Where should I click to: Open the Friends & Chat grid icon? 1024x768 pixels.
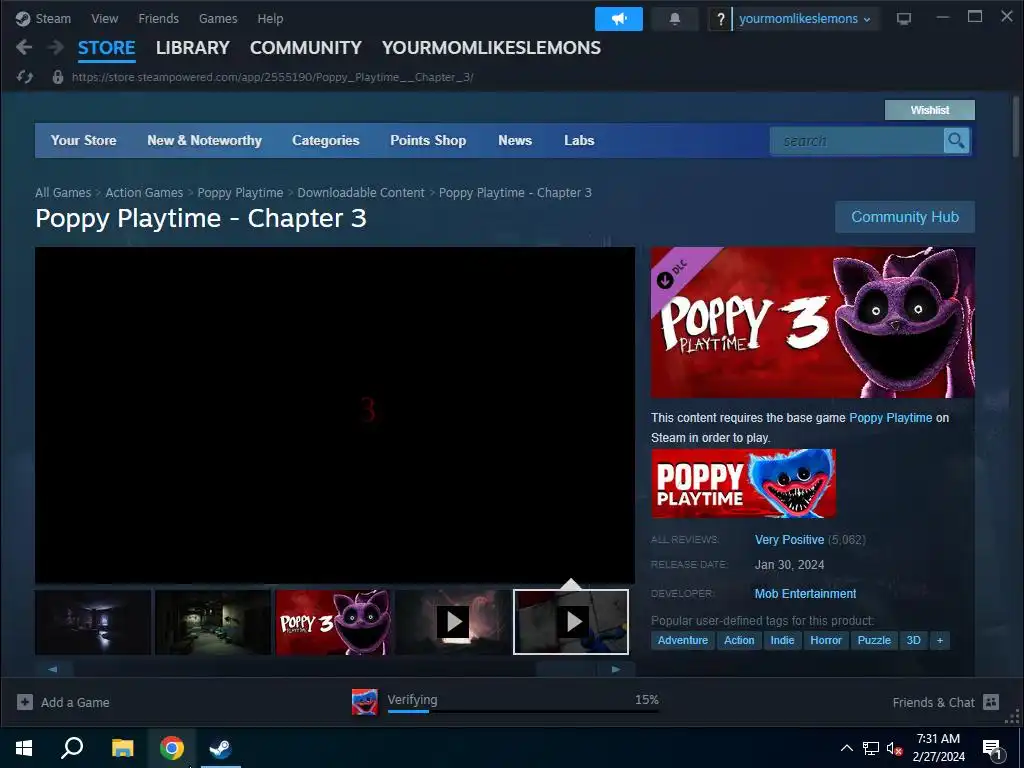click(x=991, y=702)
